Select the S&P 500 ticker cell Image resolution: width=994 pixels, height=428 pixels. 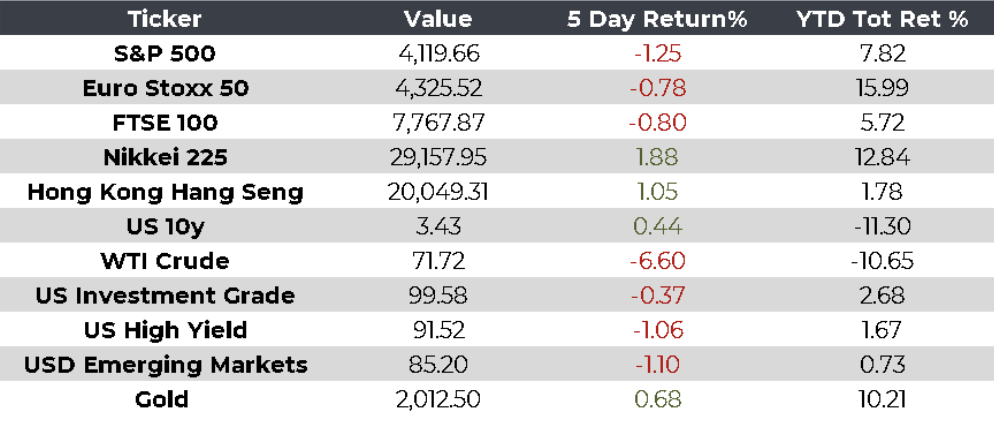tap(165, 53)
